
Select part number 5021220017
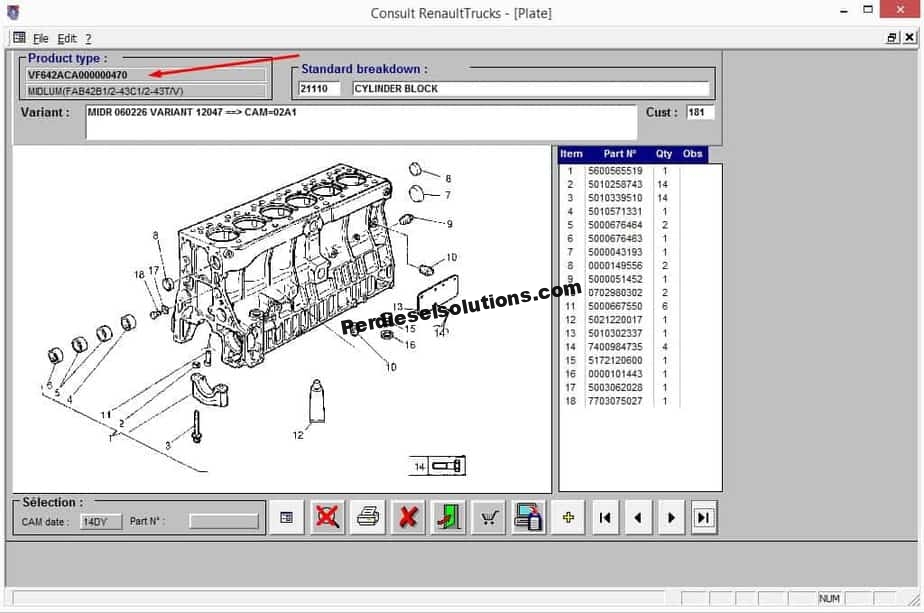tap(615, 320)
